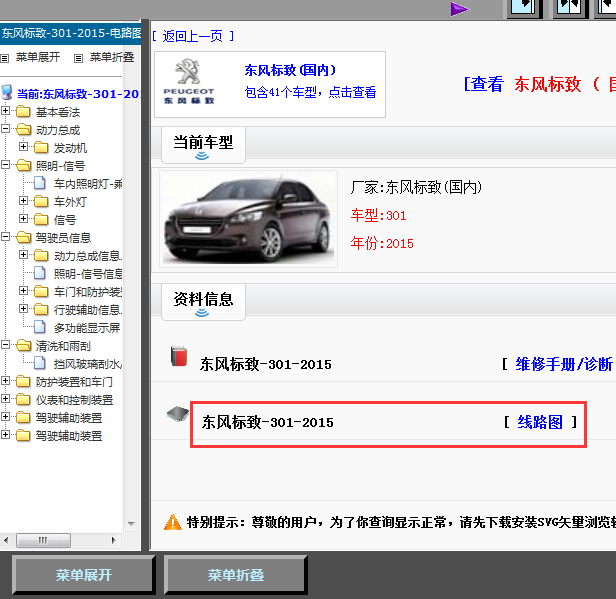Expand the 防护装置和车门 tree node
The height and width of the screenshot is (599, 616).
click(x=6, y=381)
